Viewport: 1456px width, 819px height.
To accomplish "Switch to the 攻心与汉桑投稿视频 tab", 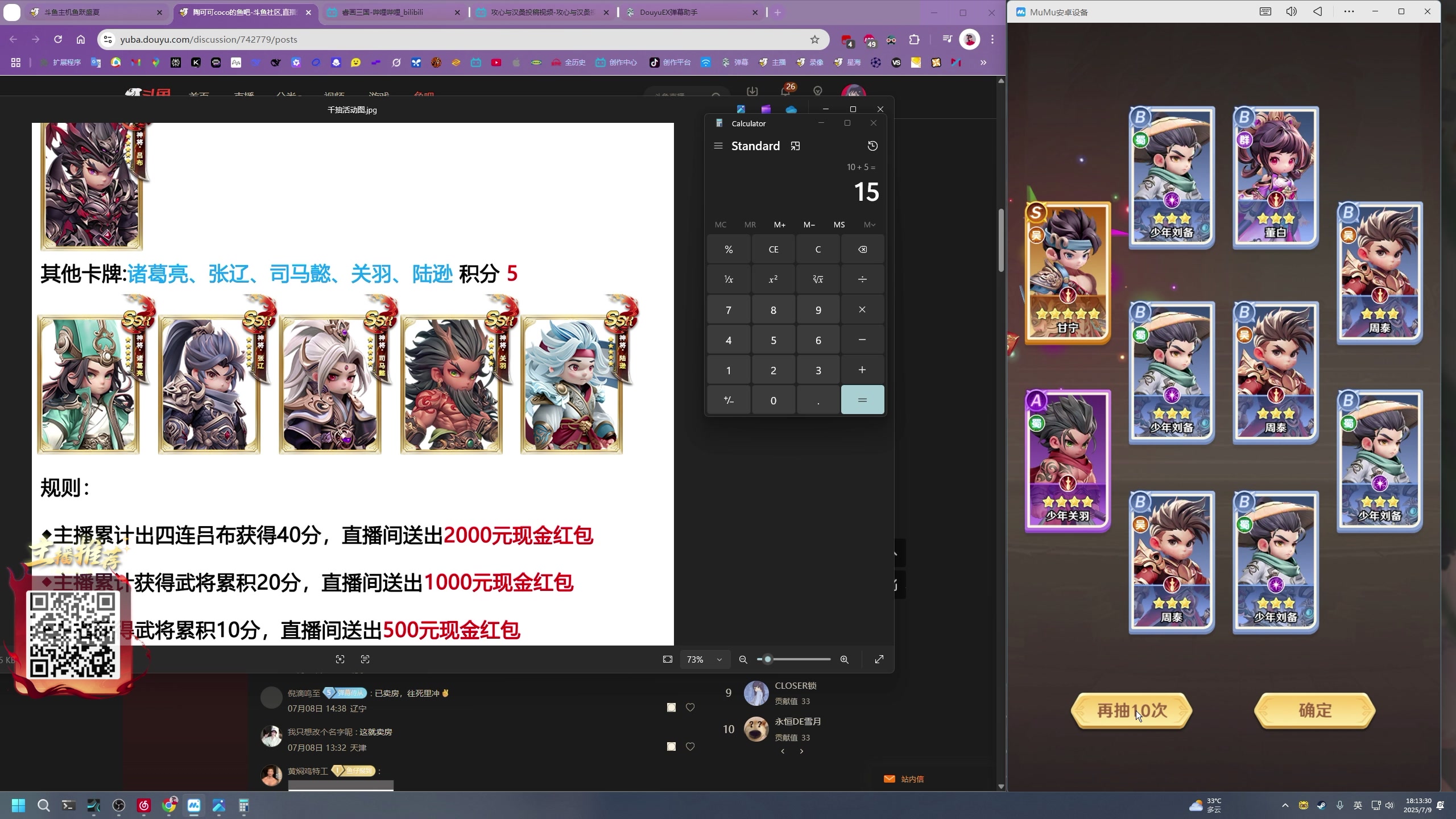I will tap(541, 12).
